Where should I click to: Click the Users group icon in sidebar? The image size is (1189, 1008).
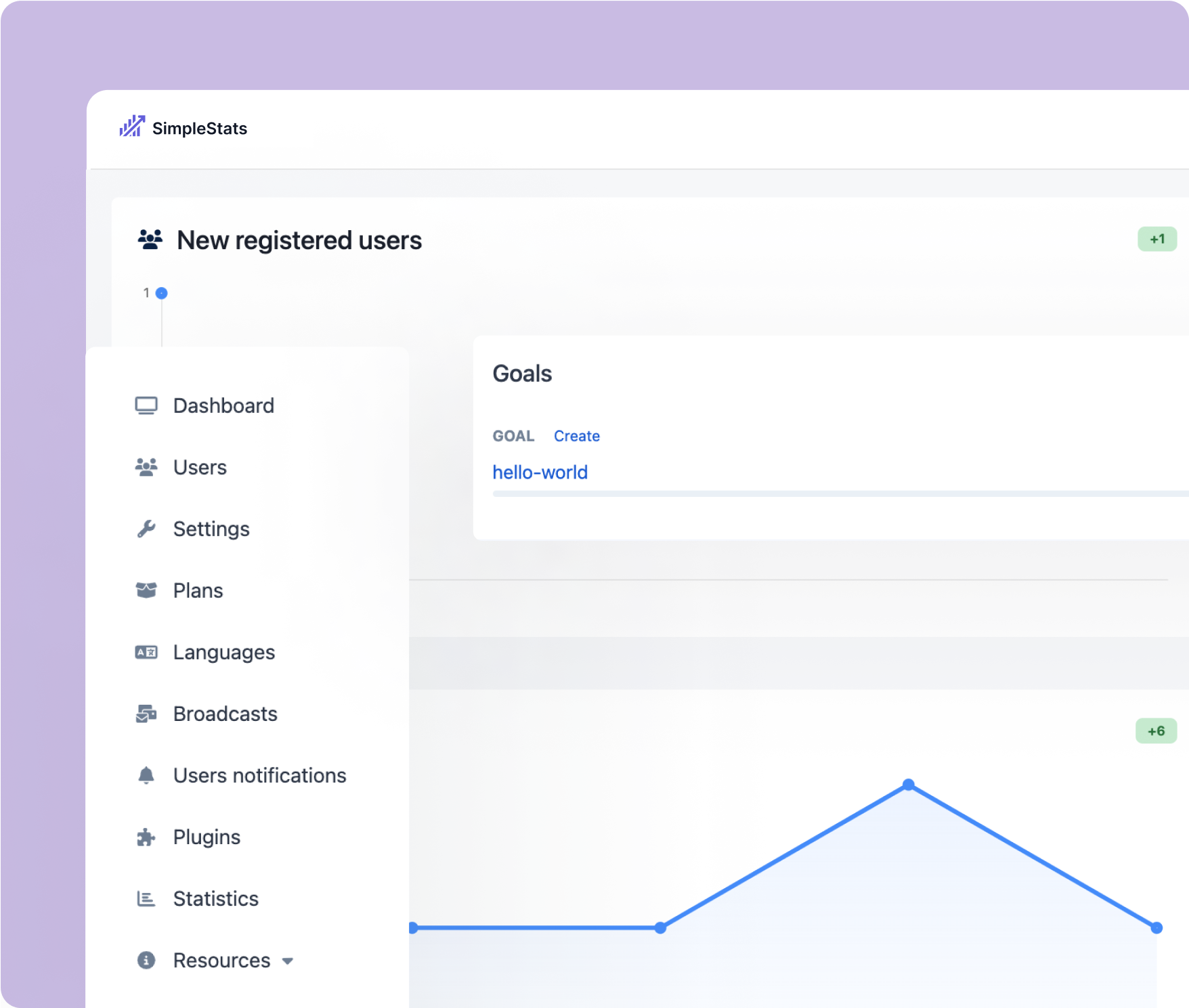146,467
